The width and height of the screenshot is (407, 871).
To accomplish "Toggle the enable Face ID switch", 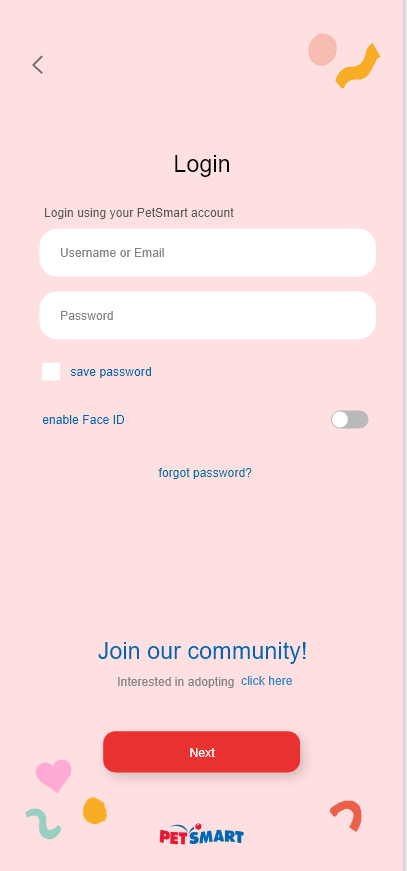I will (x=350, y=419).
